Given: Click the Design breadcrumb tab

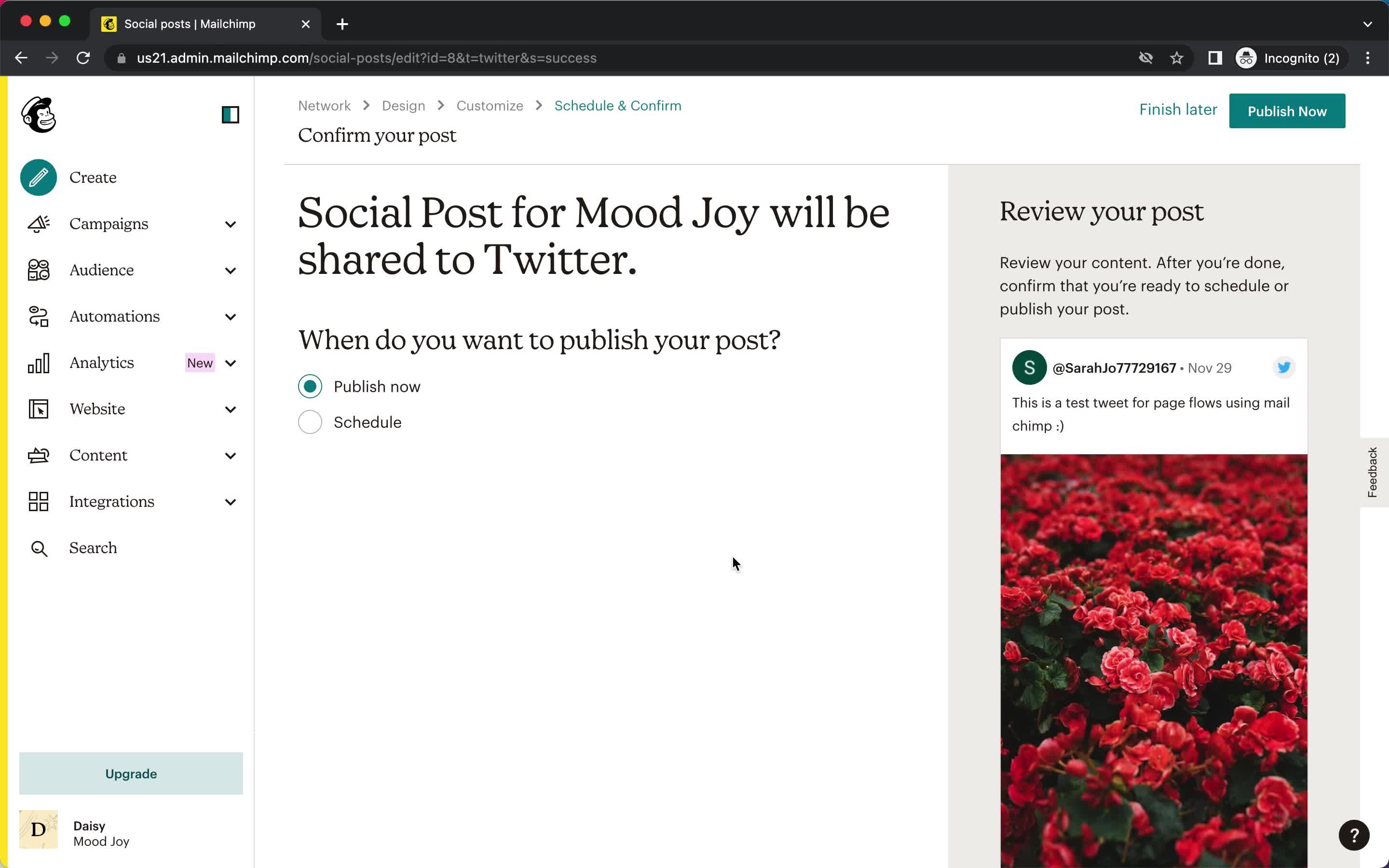Looking at the screenshot, I should click(x=403, y=105).
